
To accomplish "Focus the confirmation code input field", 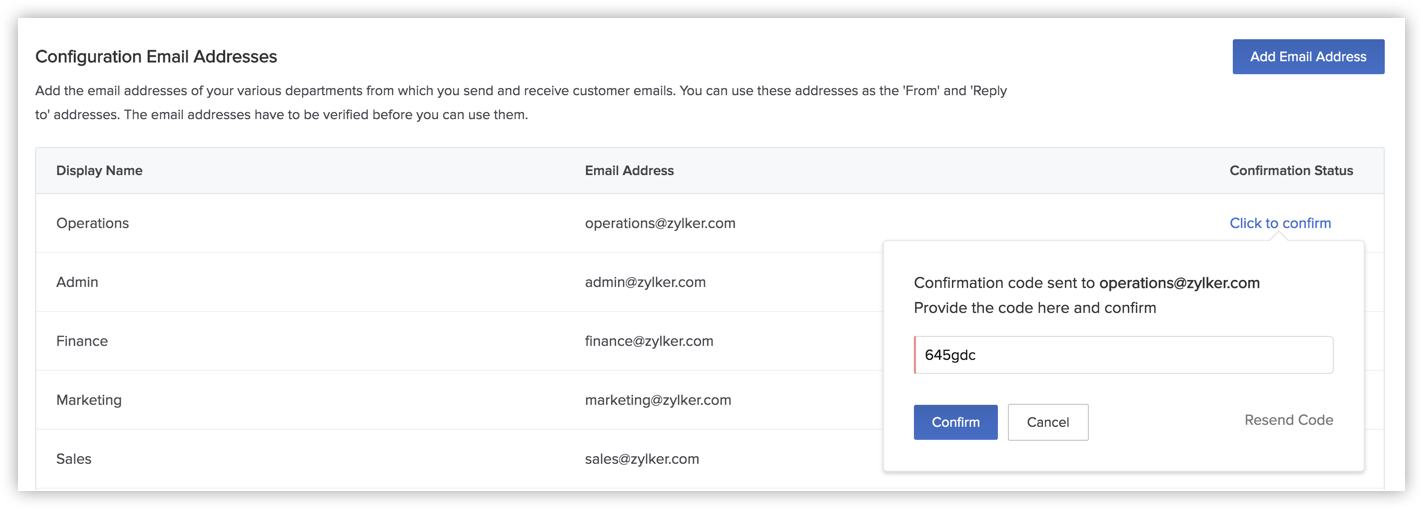I will pos(1122,355).
